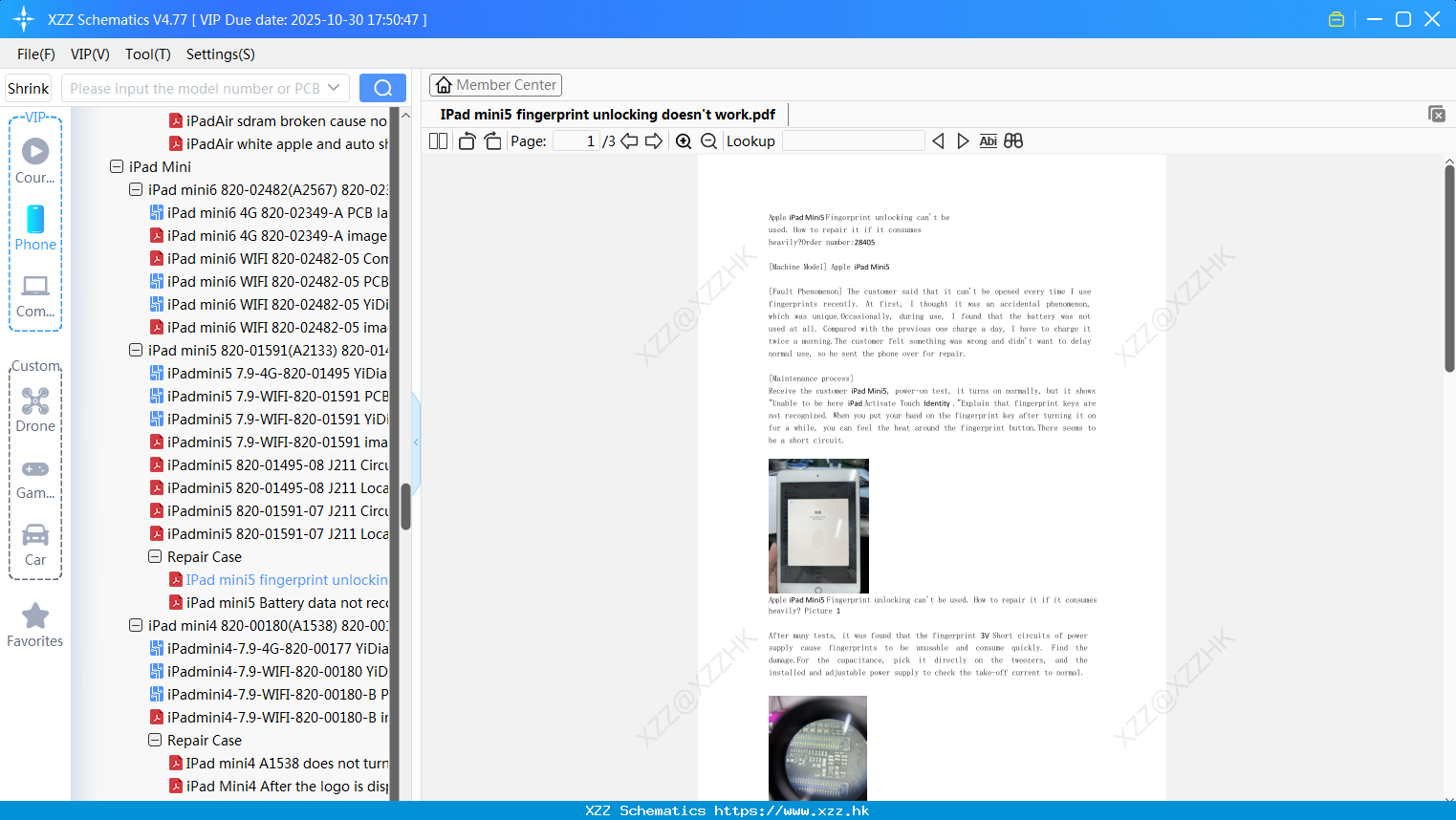
Task: Collapse the left panel using the splitter handle
Action: pos(416,442)
